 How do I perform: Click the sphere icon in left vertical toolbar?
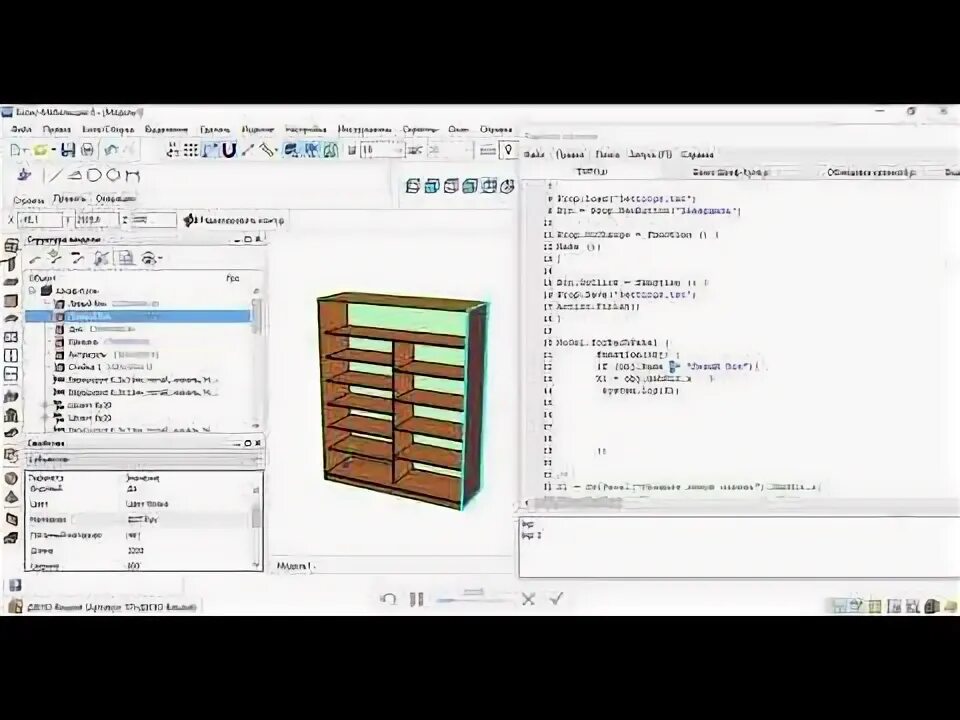11,478
